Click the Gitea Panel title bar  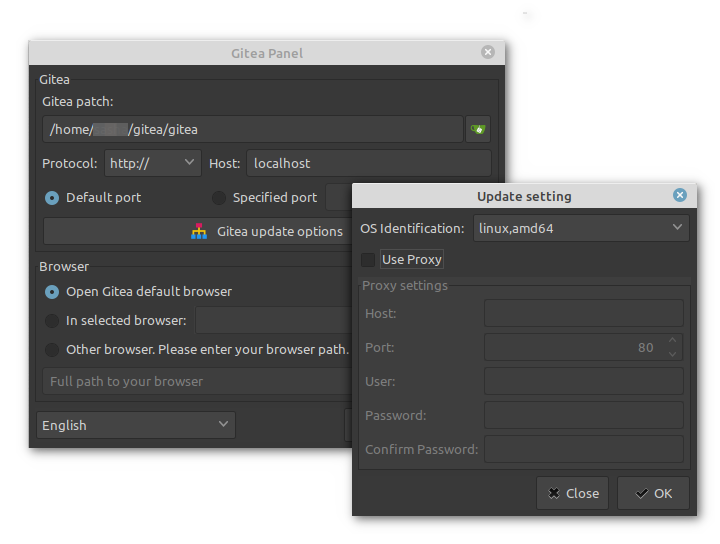267,53
